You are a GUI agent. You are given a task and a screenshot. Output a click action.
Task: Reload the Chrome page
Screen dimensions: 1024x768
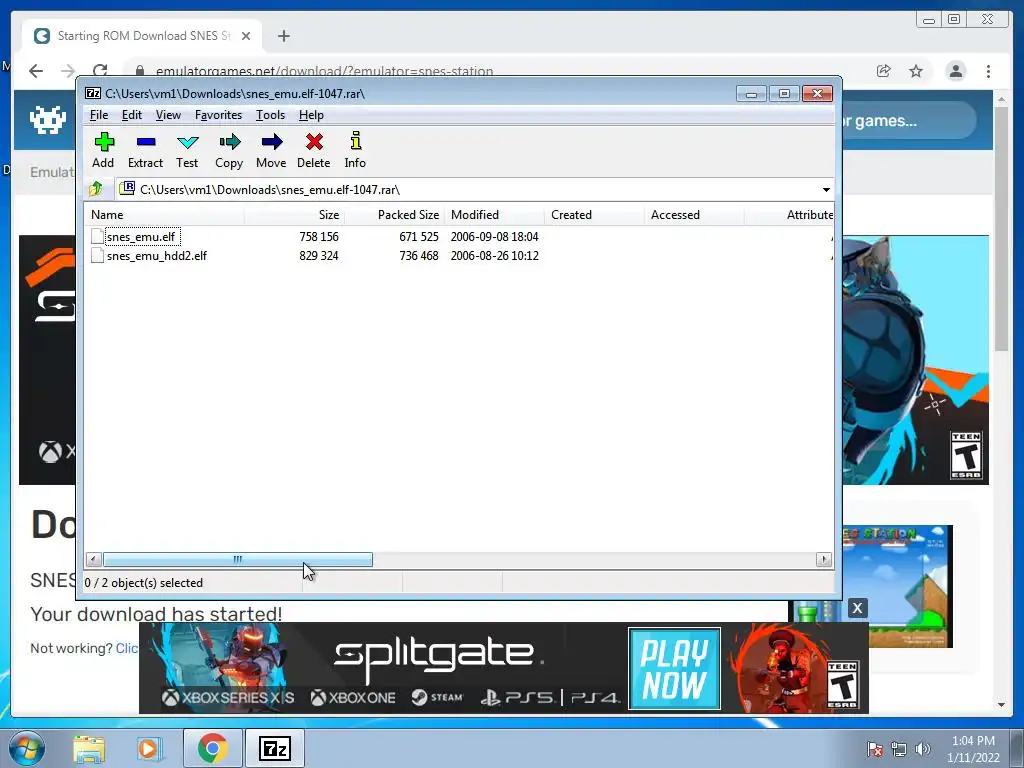(x=100, y=71)
